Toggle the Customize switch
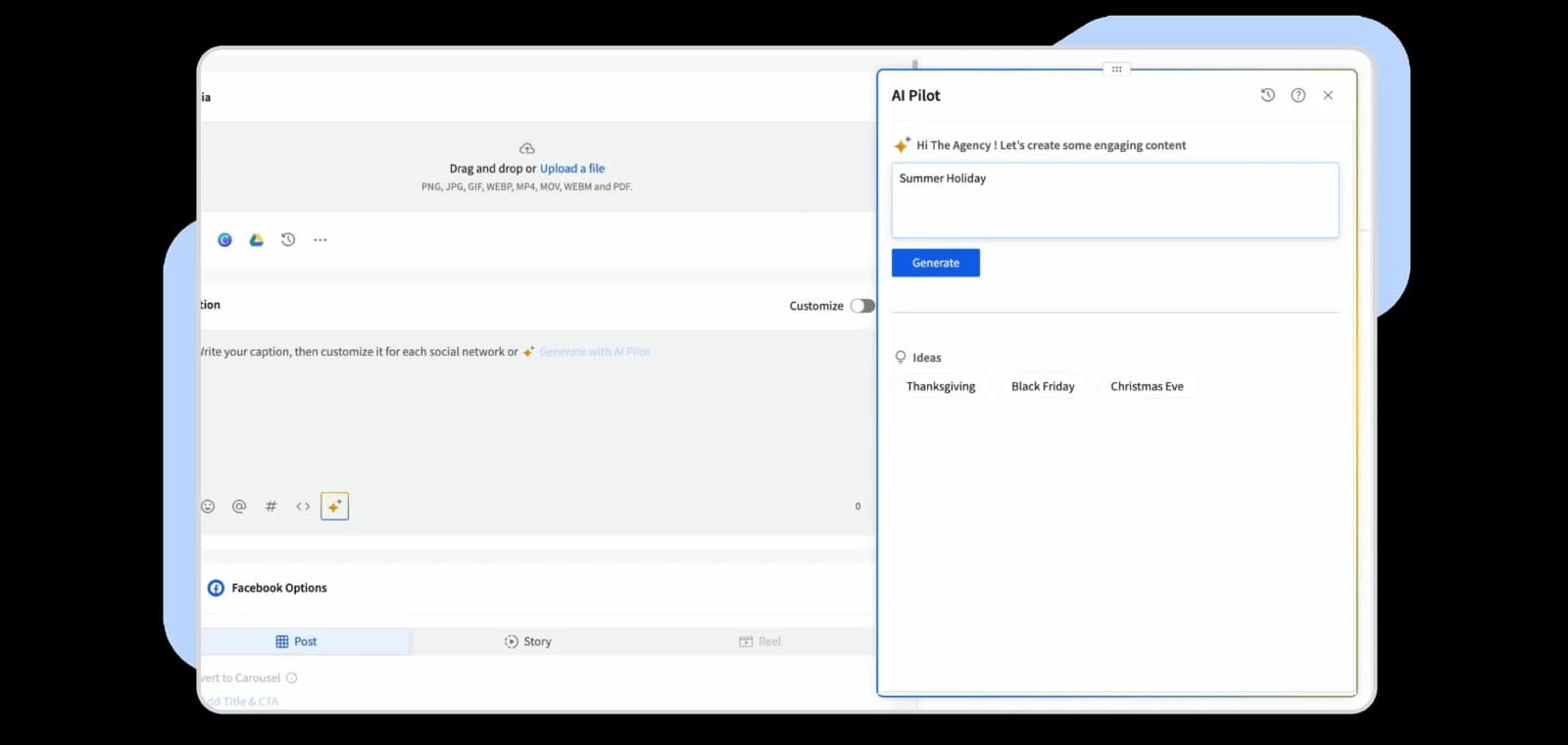The image size is (1568, 745). pos(862,306)
